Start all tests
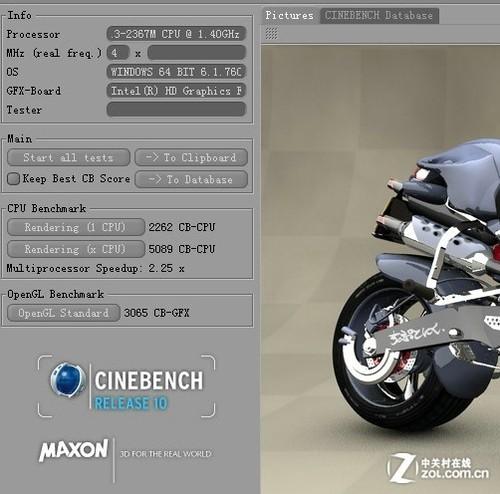 pyautogui.click(x=68, y=157)
